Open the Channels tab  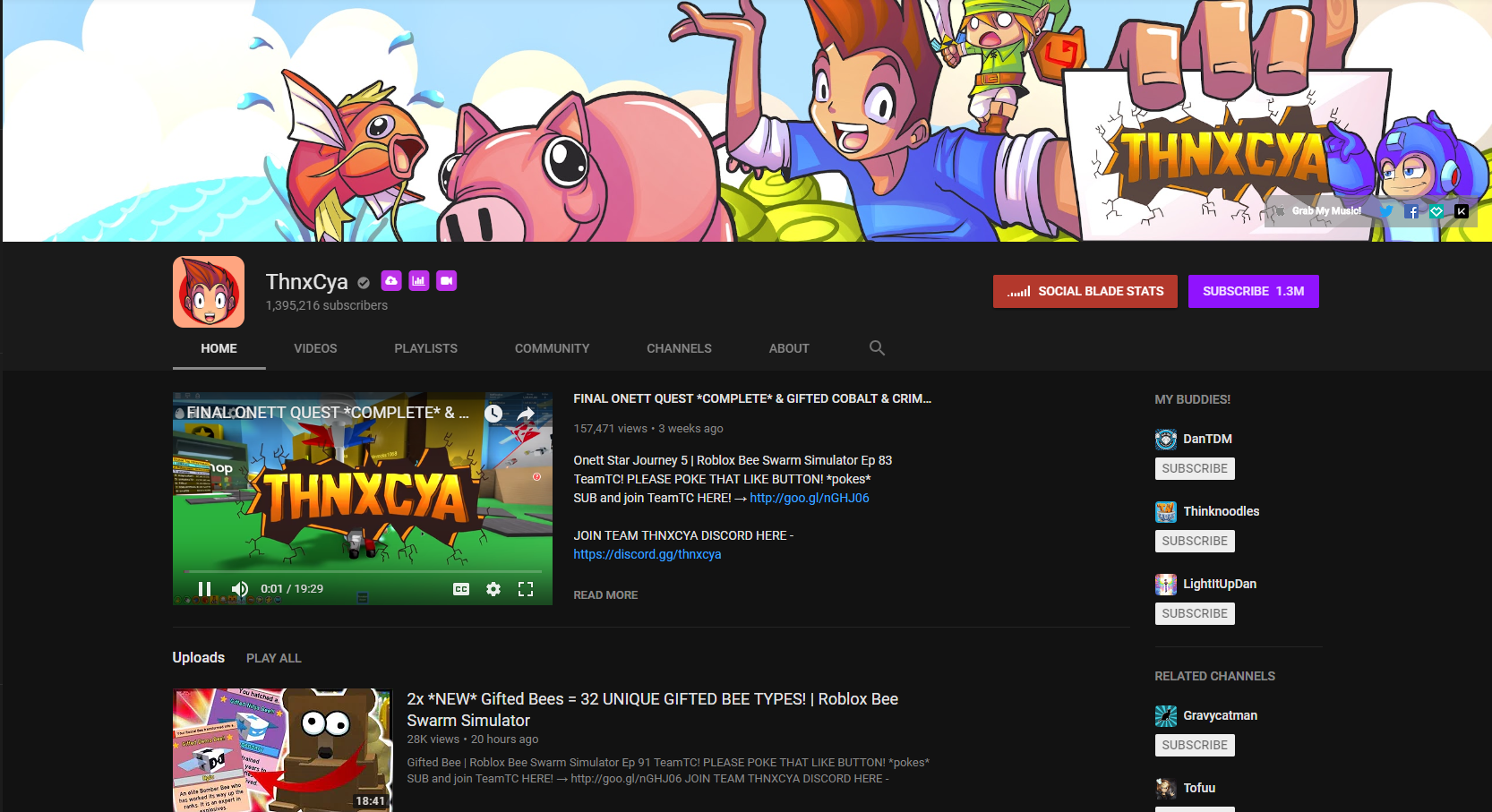[x=680, y=348]
